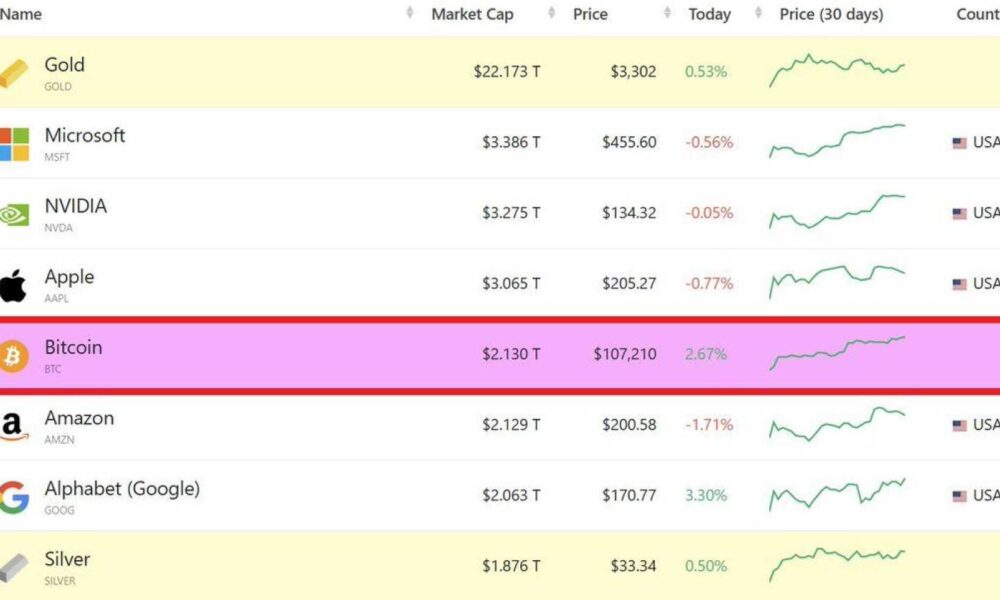
Task: Click the Amazon logo icon
Action: pos(14,427)
